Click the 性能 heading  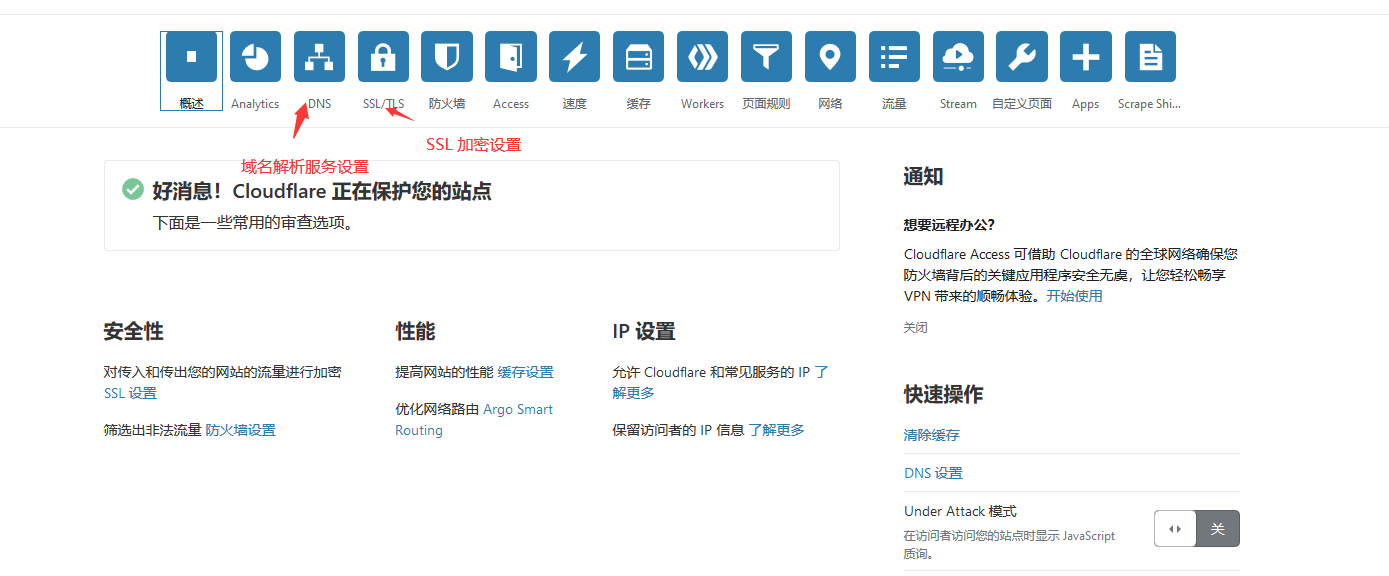[x=416, y=331]
